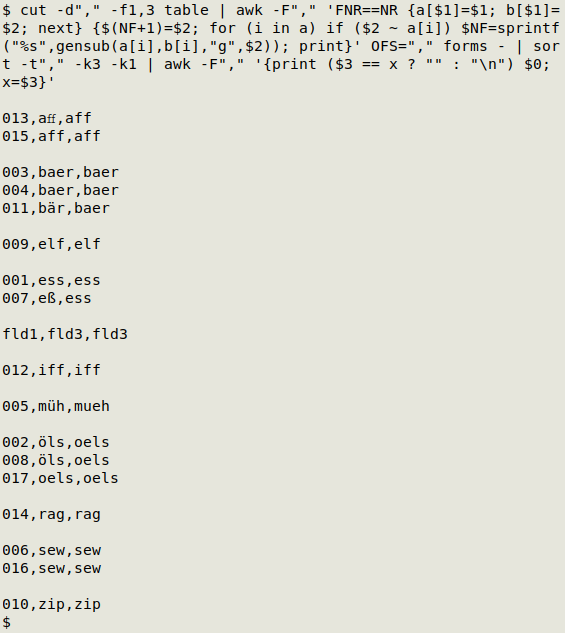Click the line 015,aff,aff
The image size is (565, 633).
pyautogui.click(x=51, y=136)
